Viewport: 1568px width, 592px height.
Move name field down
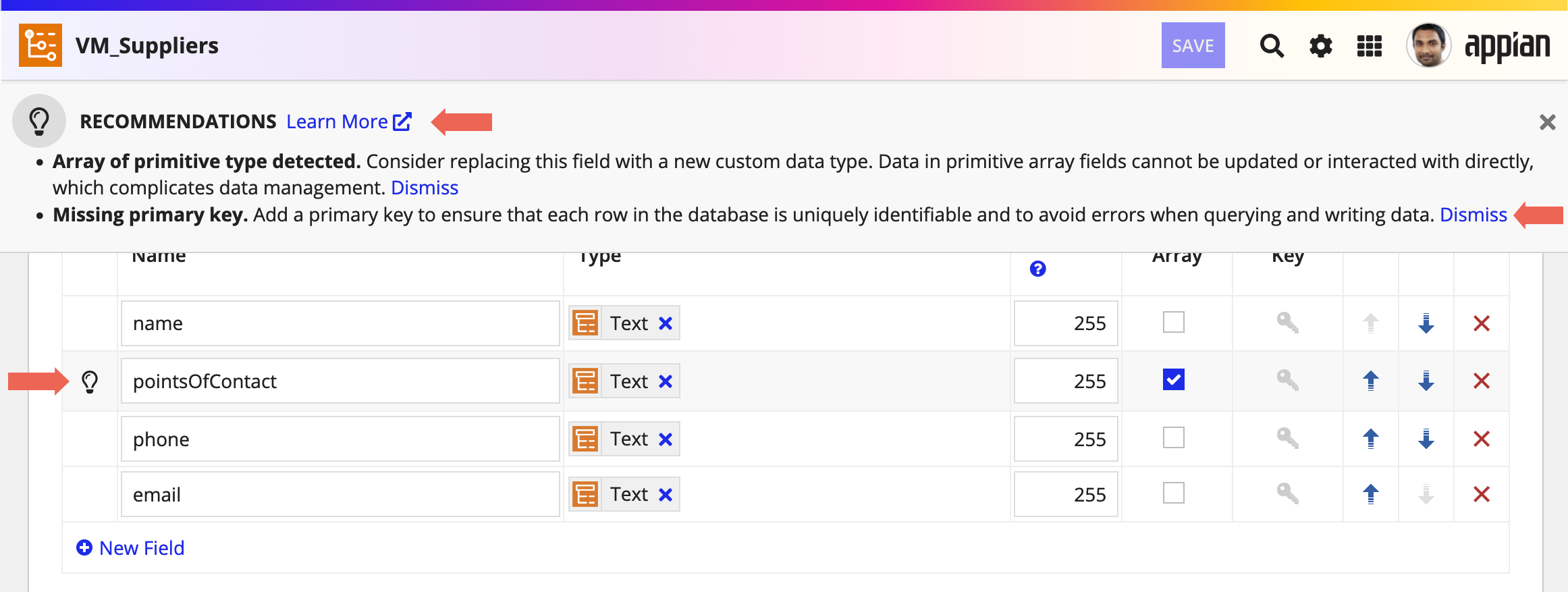[1426, 323]
